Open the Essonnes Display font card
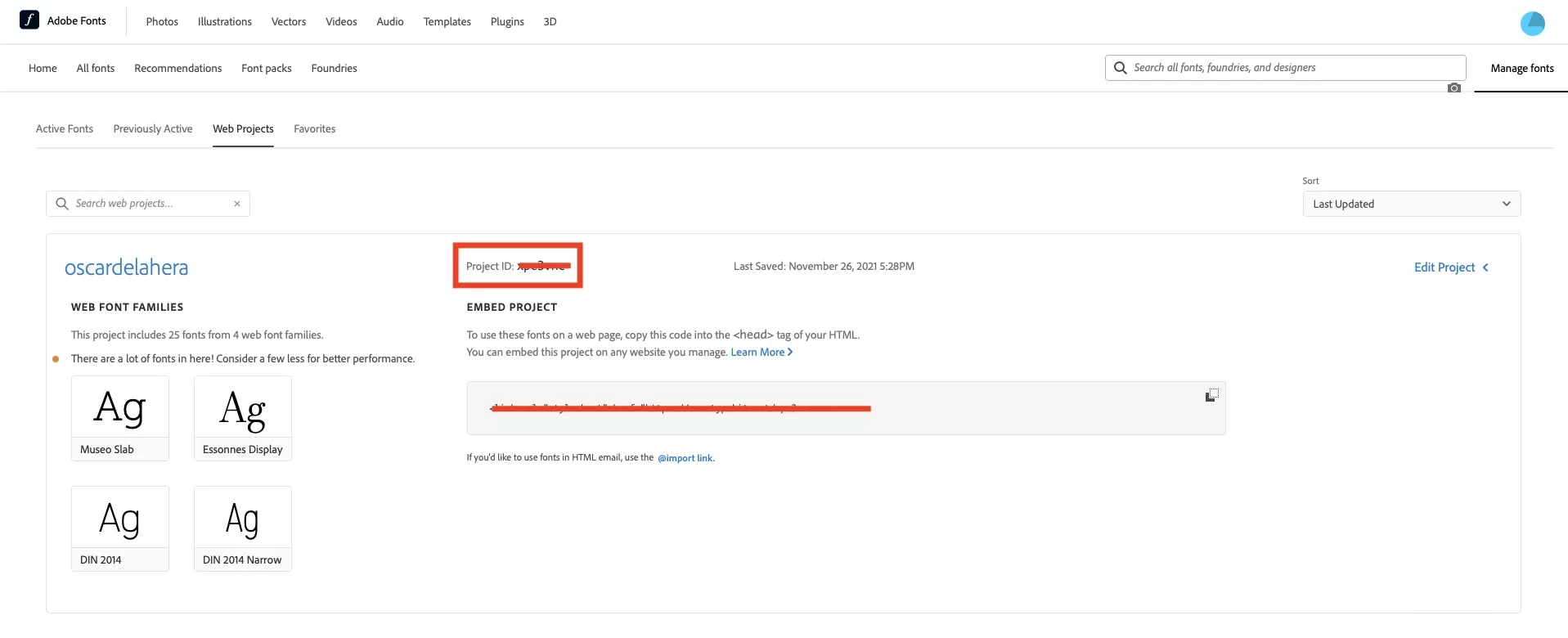Screen dimensions: 1568x638 243,418
